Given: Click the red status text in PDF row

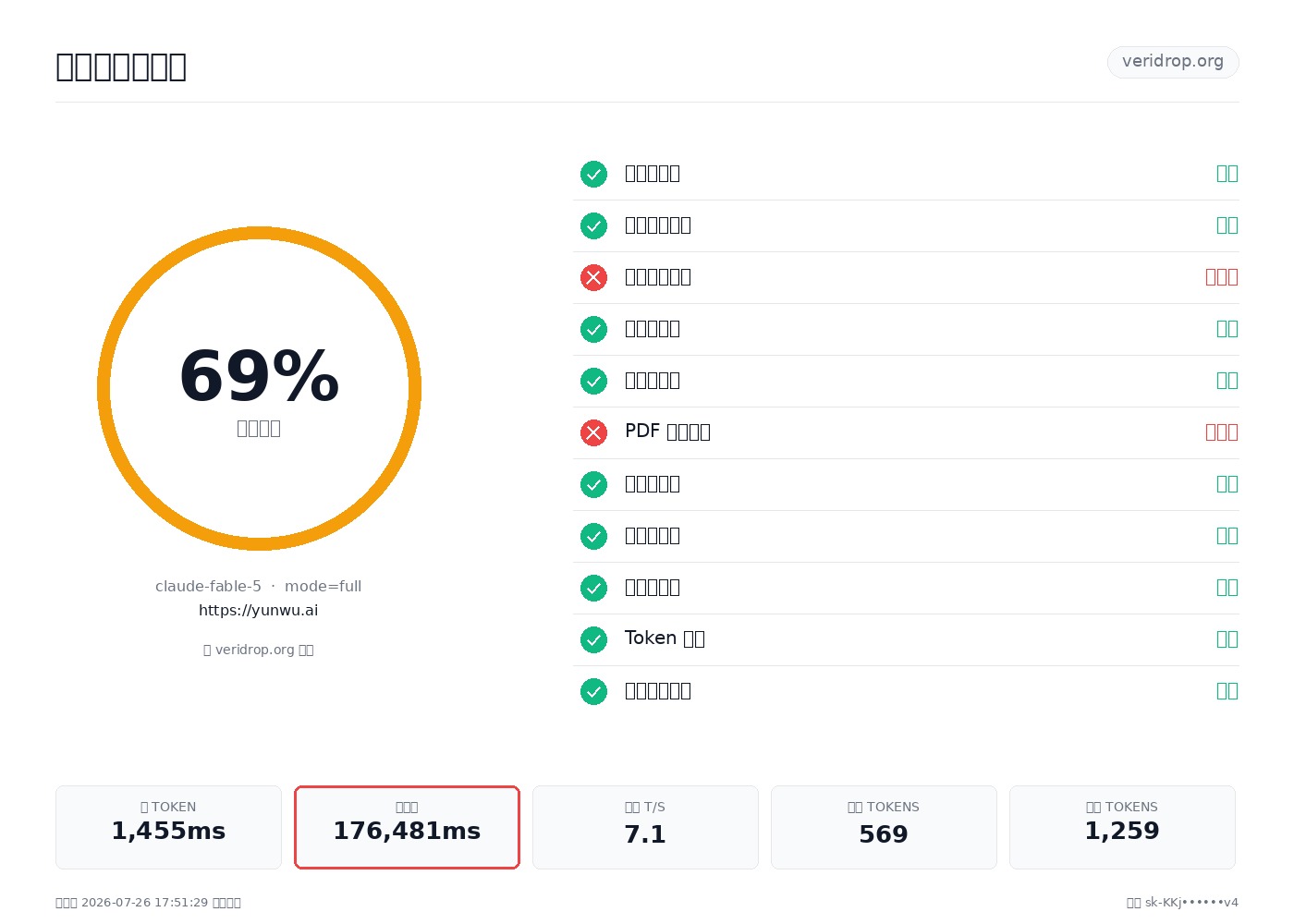Looking at the screenshot, I should pos(1222,432).
